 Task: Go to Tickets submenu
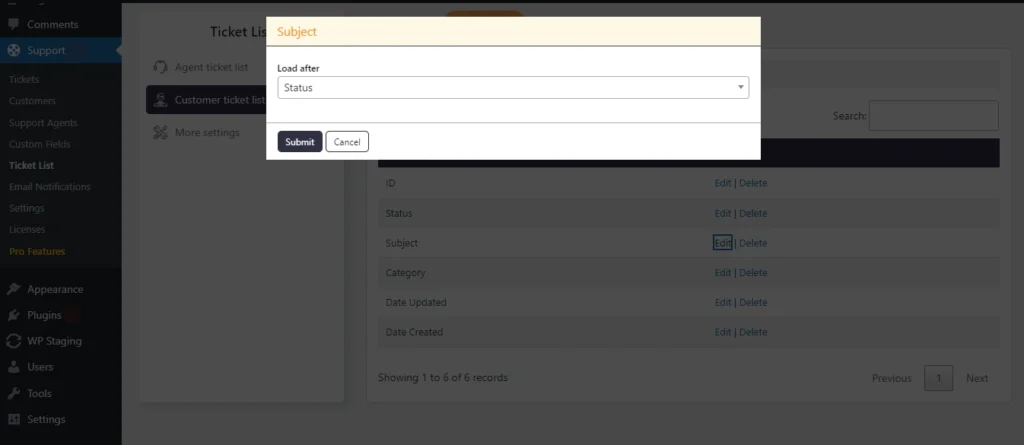pyautogui.click(x=24, y=80)
